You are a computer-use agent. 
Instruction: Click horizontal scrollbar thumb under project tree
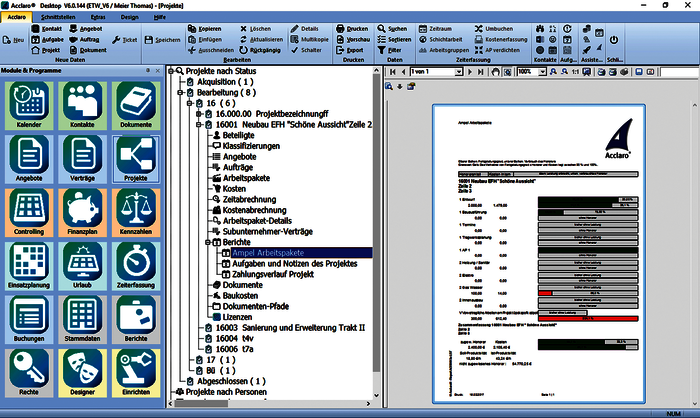click(x=201, y=404)
